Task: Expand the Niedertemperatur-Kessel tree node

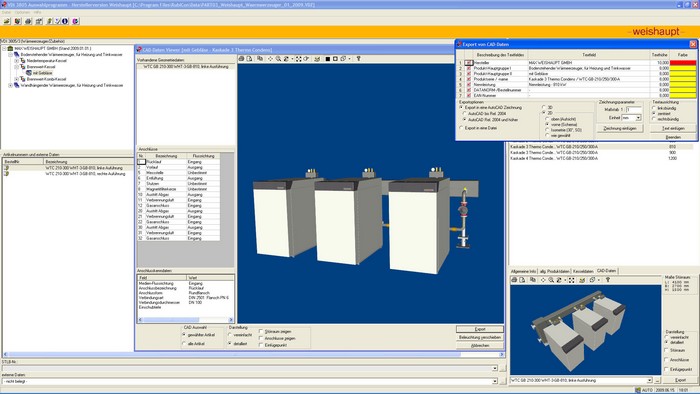Action: coord(17,61)
